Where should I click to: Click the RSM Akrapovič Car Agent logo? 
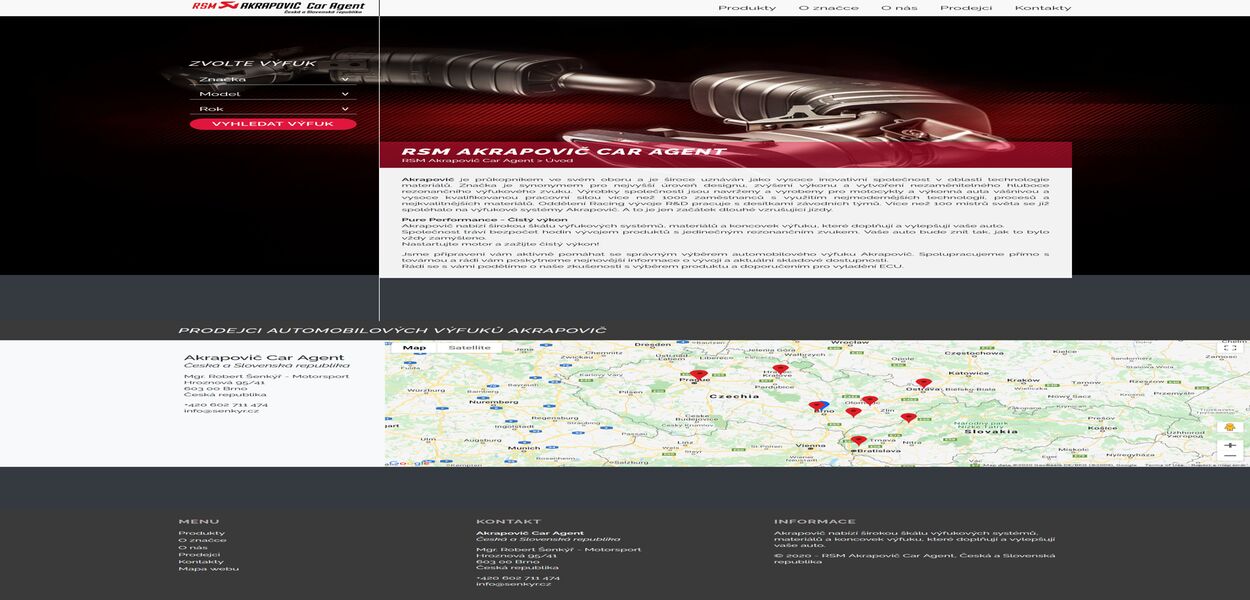(x=278, y=7)
